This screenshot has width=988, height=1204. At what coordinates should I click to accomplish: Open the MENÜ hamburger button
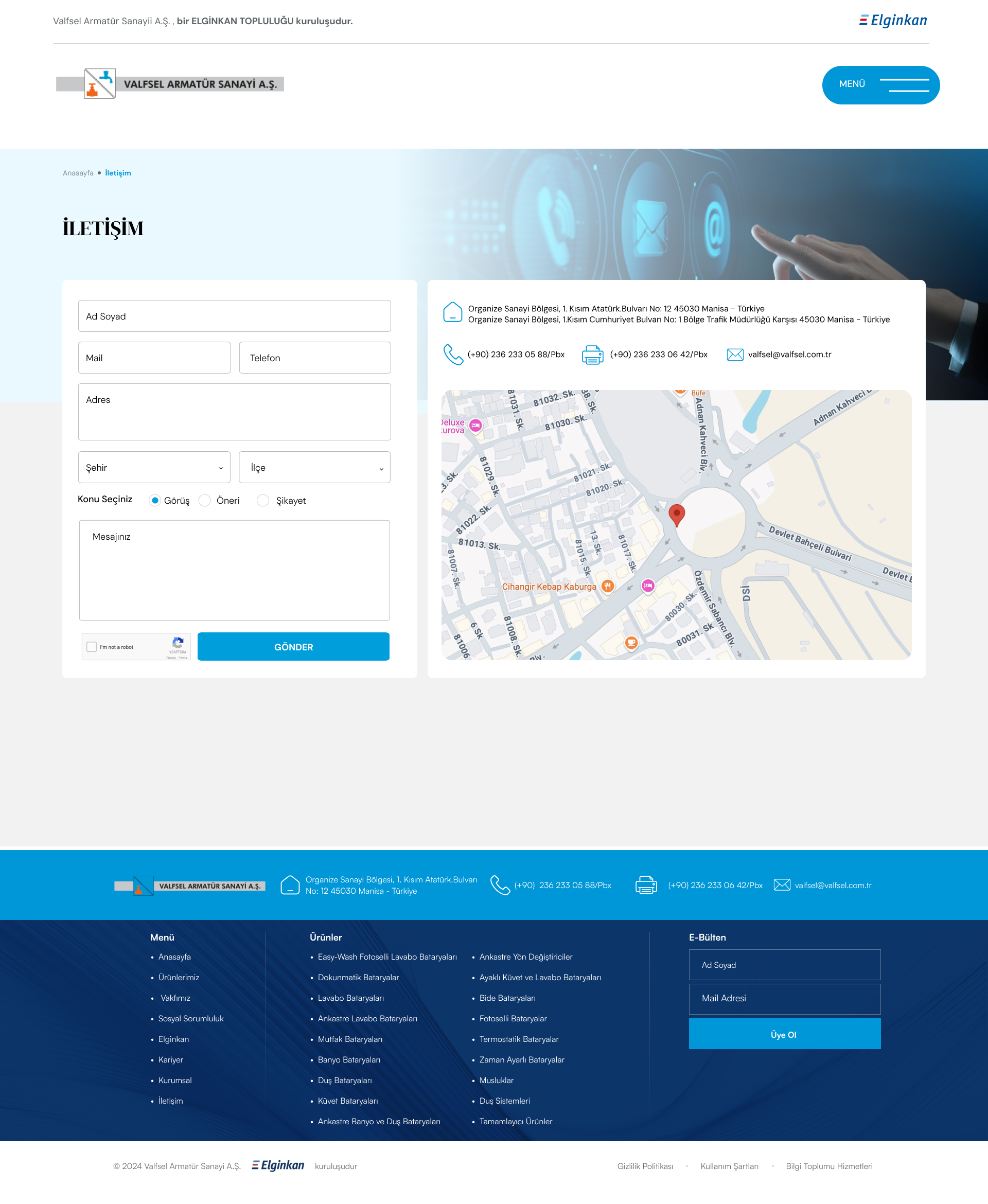tap(880, 85)
